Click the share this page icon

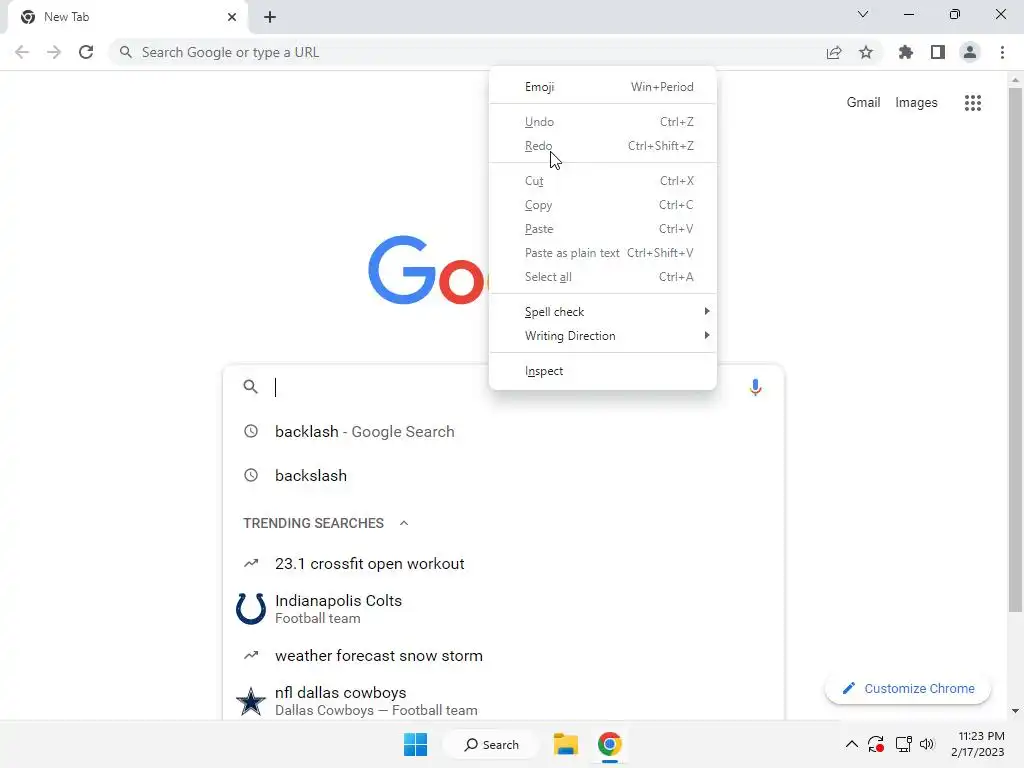[834, 52]
